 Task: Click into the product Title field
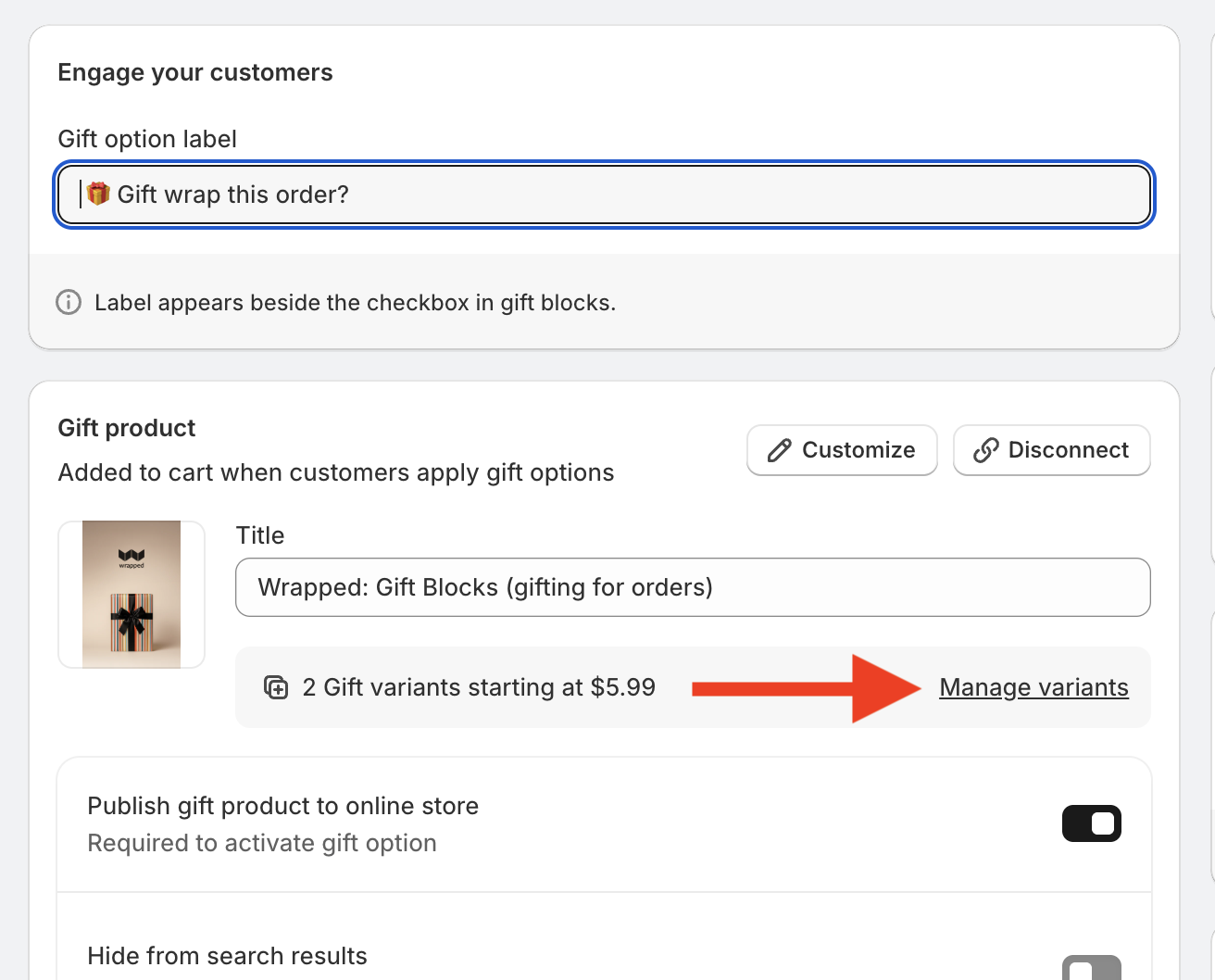pos(693,587)
